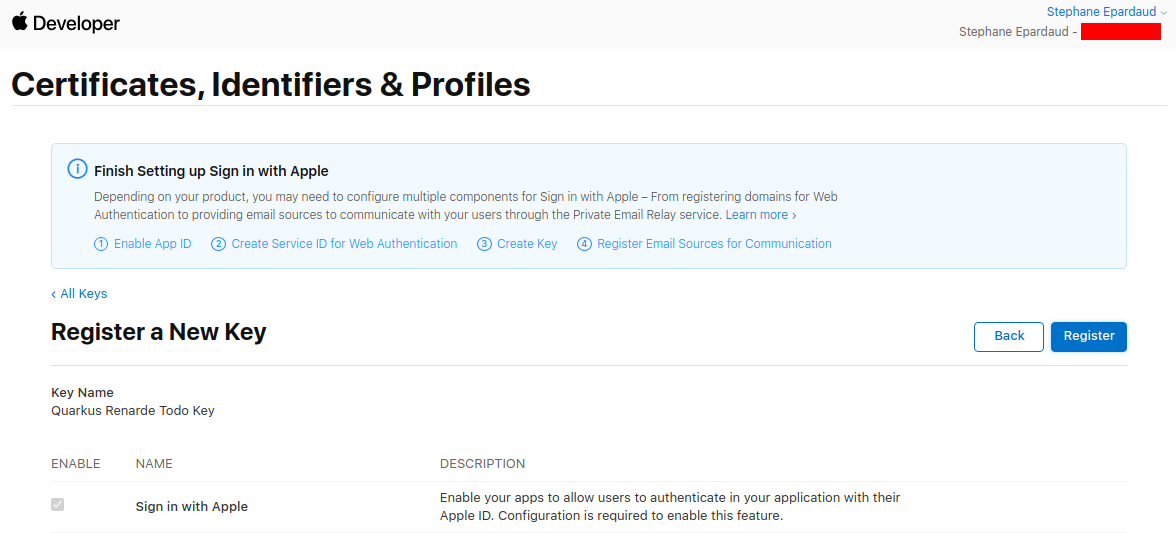This screenshot has height=533, width=1176.
Task: Click the Certificates, Identifiers & Profiles heading
Action: point(270,85)
